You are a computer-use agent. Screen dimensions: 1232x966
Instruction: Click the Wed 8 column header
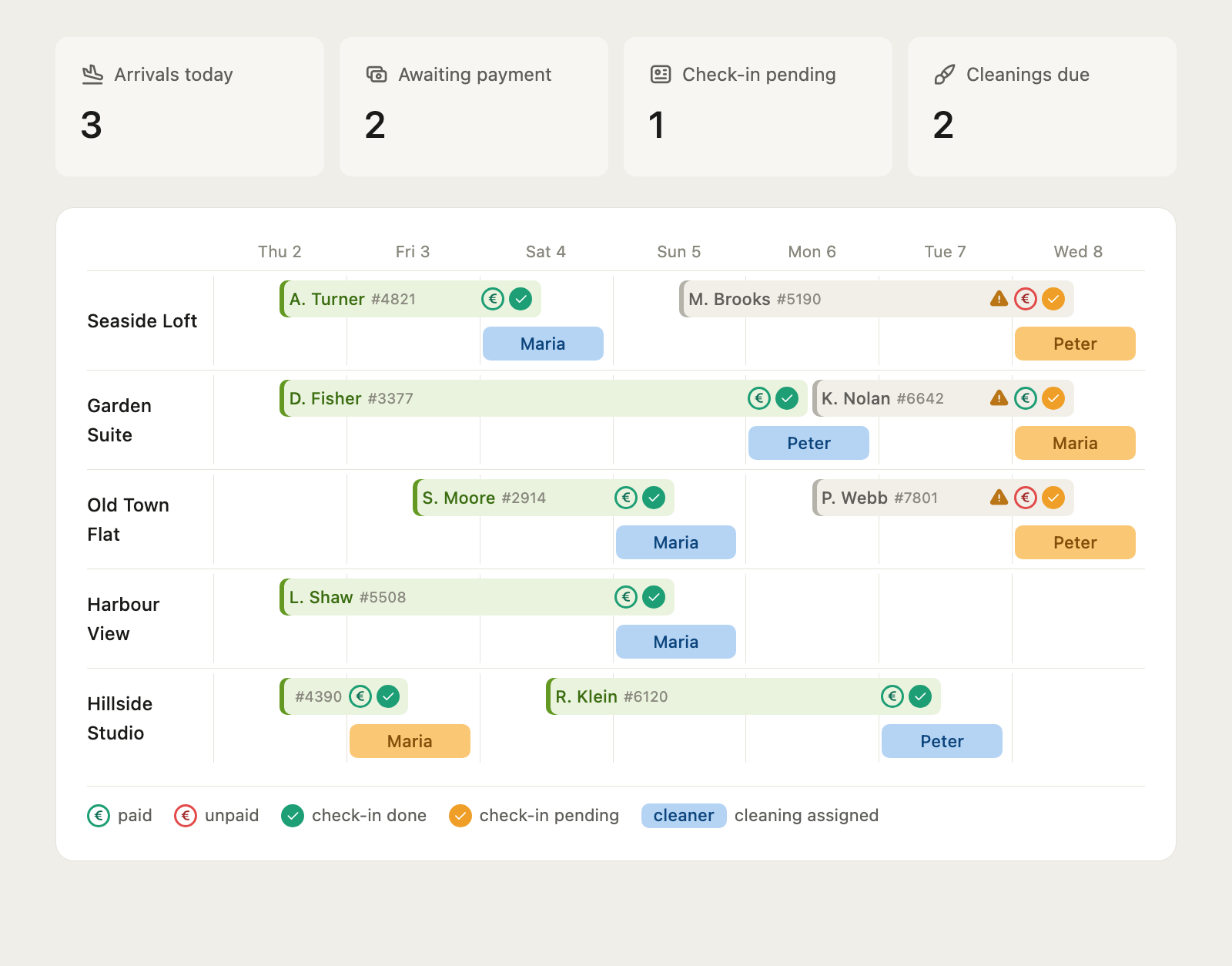click(1078, 252)
